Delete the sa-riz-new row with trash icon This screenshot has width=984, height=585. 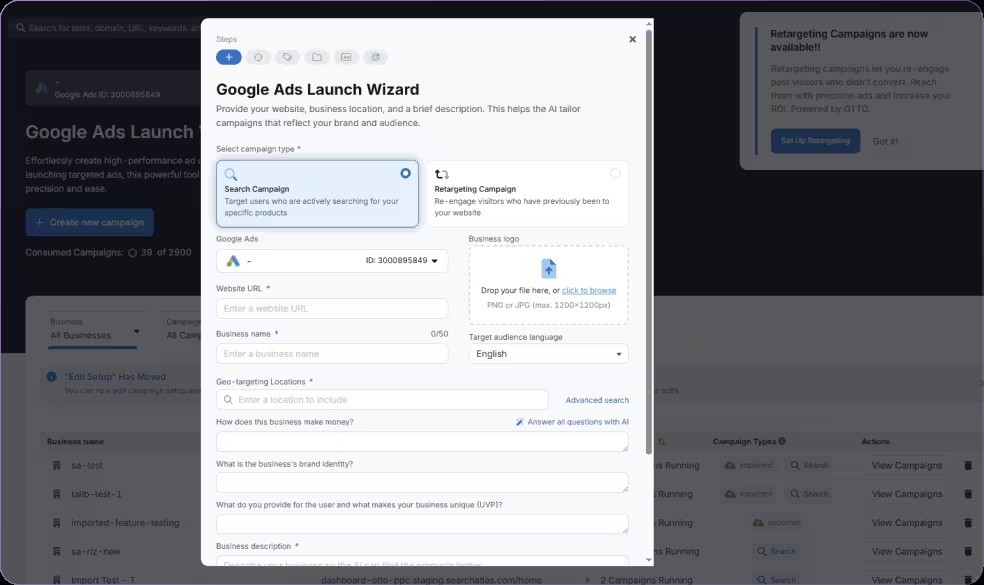point(968,551)
